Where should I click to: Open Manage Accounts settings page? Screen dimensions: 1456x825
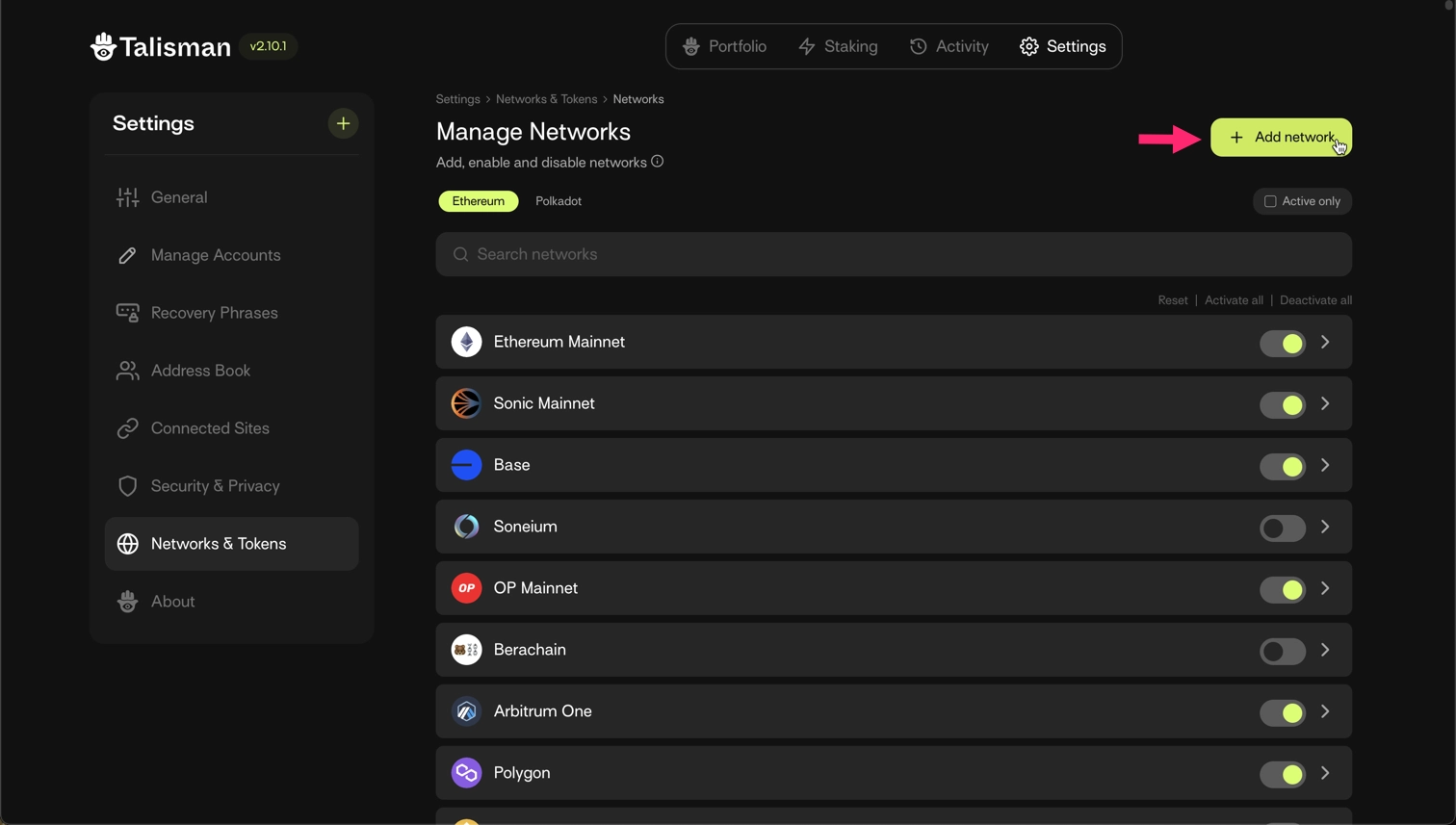[231, 255]
